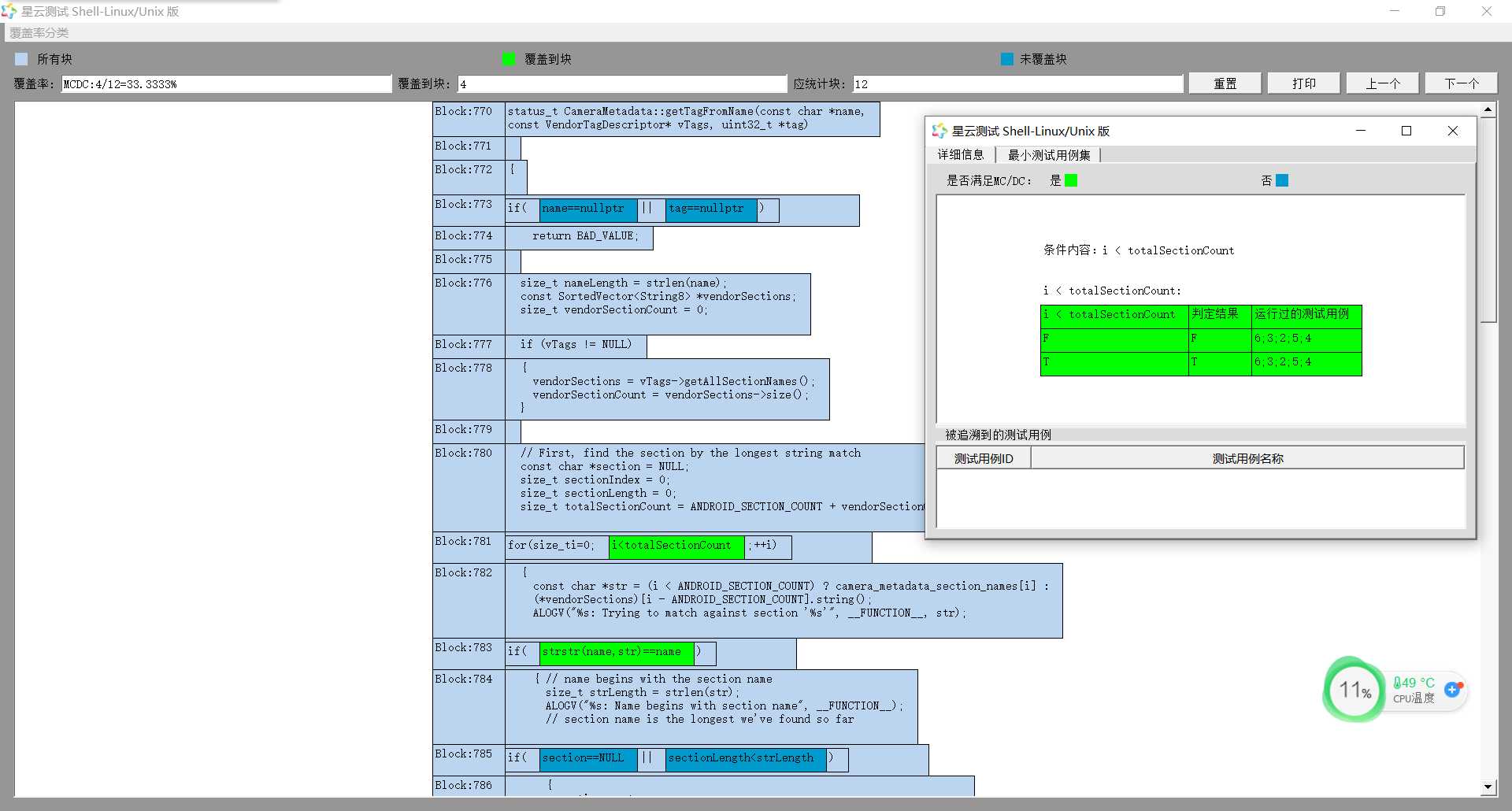1512x811 pixels.
Task: Click the F row test cases cell 6,3,2,5,4
Action: point(1306,340)
